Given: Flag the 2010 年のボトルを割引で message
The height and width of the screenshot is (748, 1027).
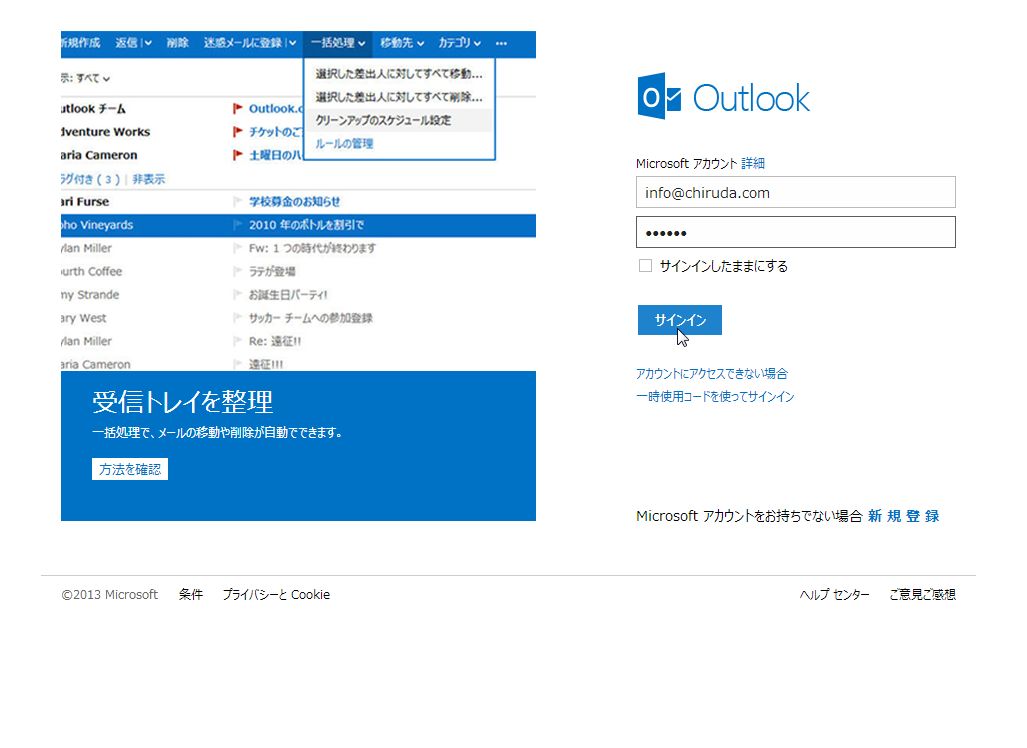Looking at the screenshot, I should 238,225.
